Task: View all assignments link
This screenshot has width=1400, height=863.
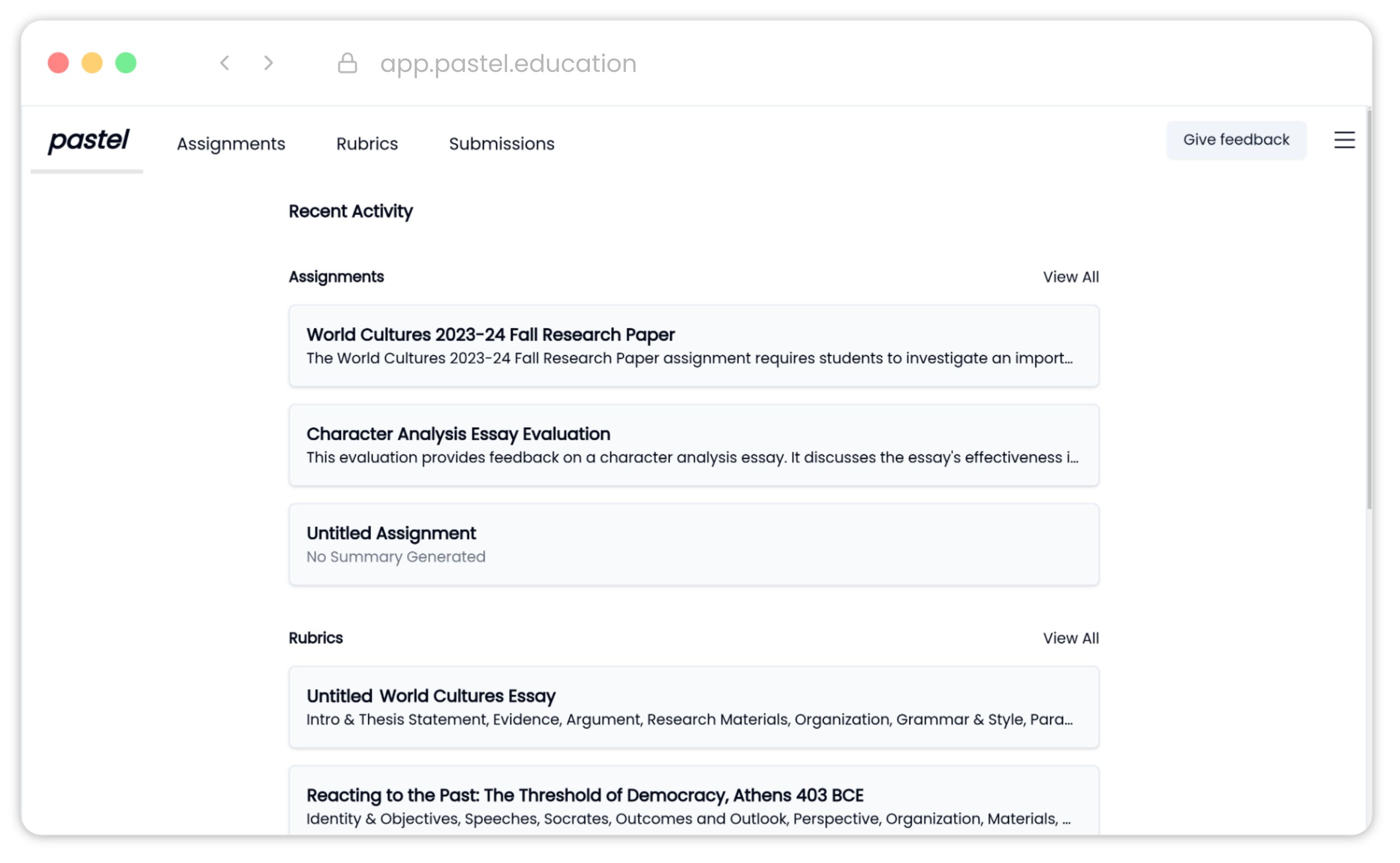Action: pyautogui.click(x=1070, y=277)
